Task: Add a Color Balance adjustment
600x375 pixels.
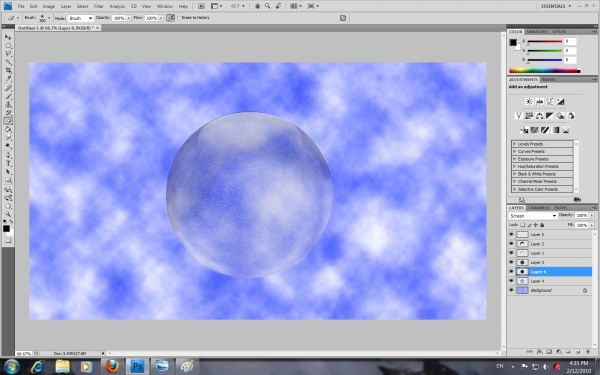Action: point(540,116)
